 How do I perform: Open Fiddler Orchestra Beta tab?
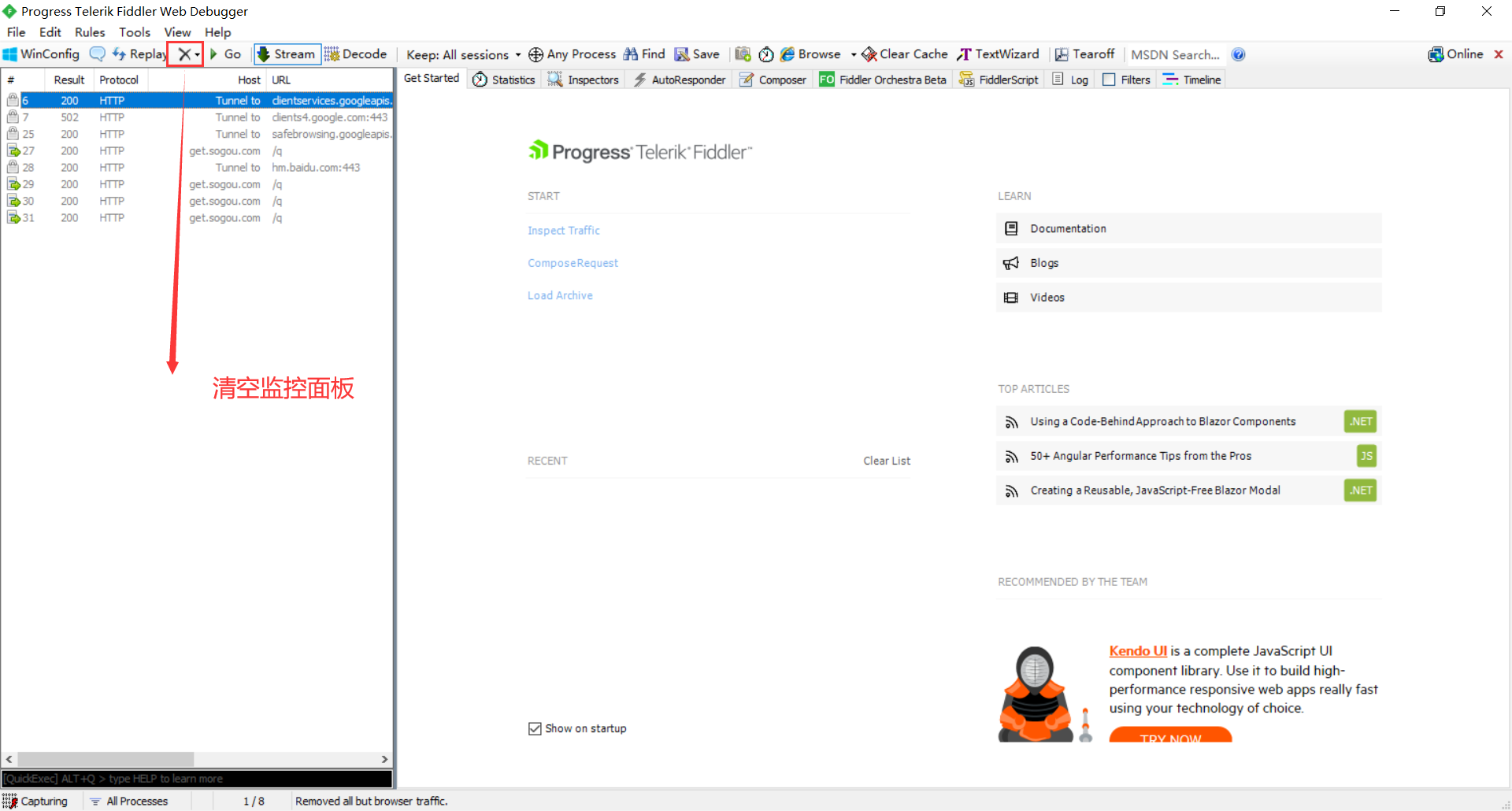pos(883,80)
